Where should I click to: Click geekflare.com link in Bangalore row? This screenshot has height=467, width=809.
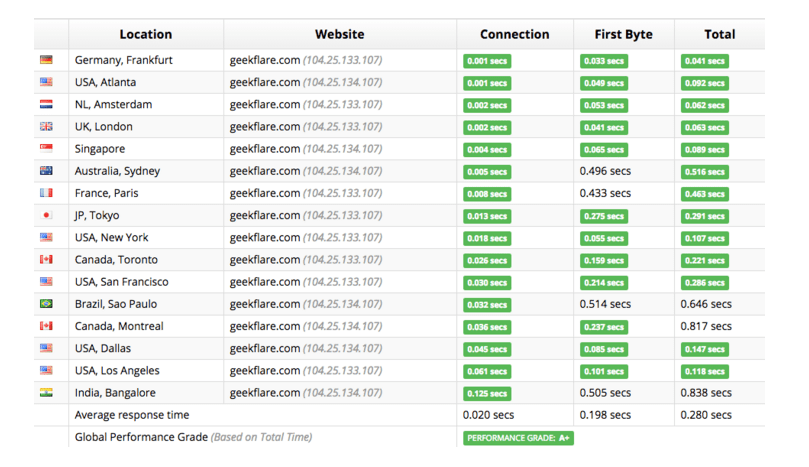pos(264,393)
